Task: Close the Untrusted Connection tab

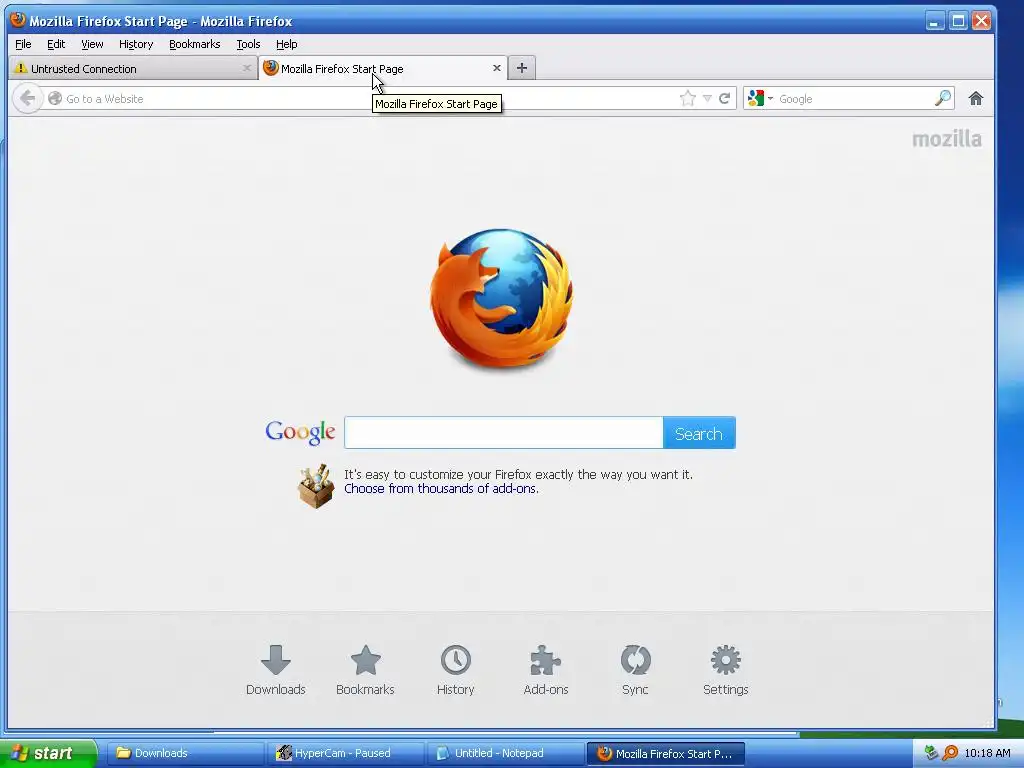Action: coord(246,68)
